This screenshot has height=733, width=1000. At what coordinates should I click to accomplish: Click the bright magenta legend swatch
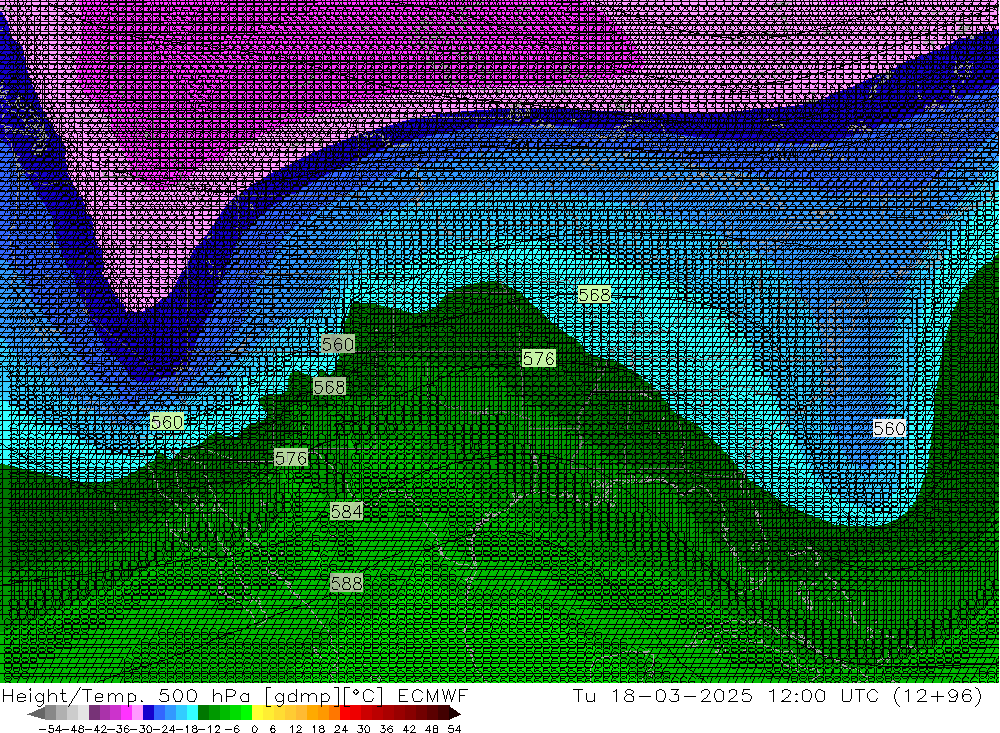(x=127, y=713)
